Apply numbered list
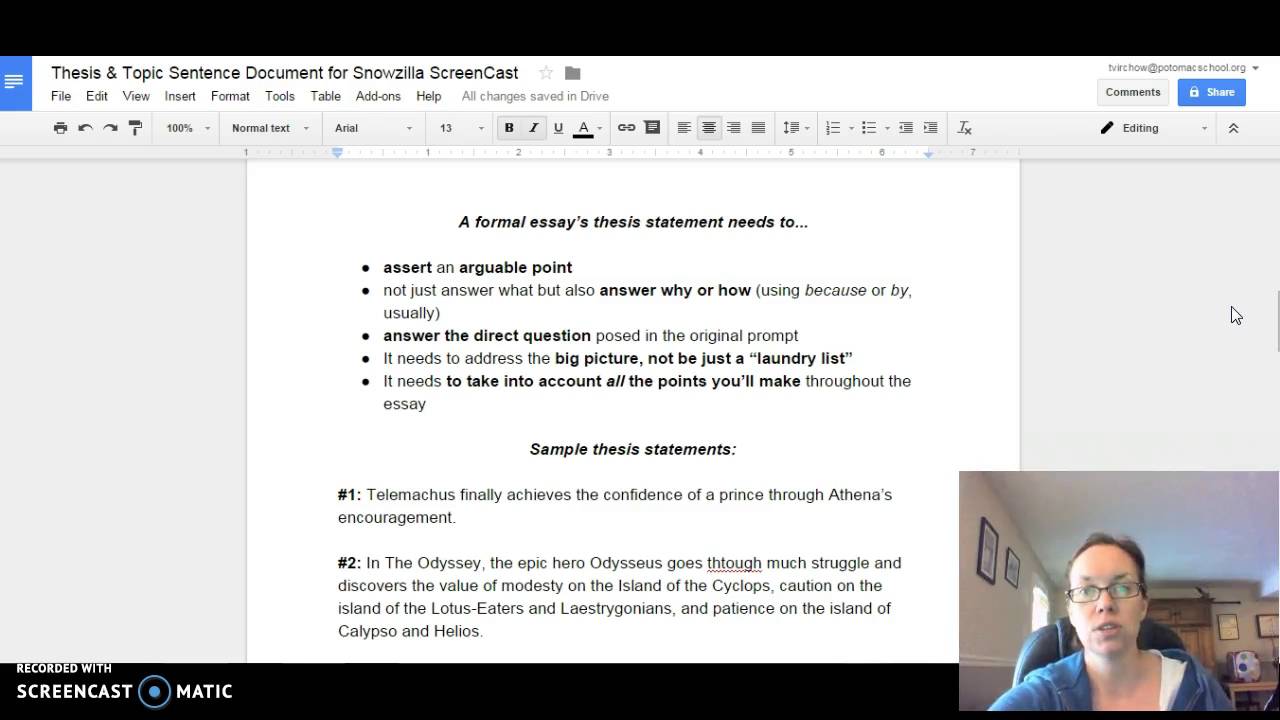1280x720 pixels. 832,128
